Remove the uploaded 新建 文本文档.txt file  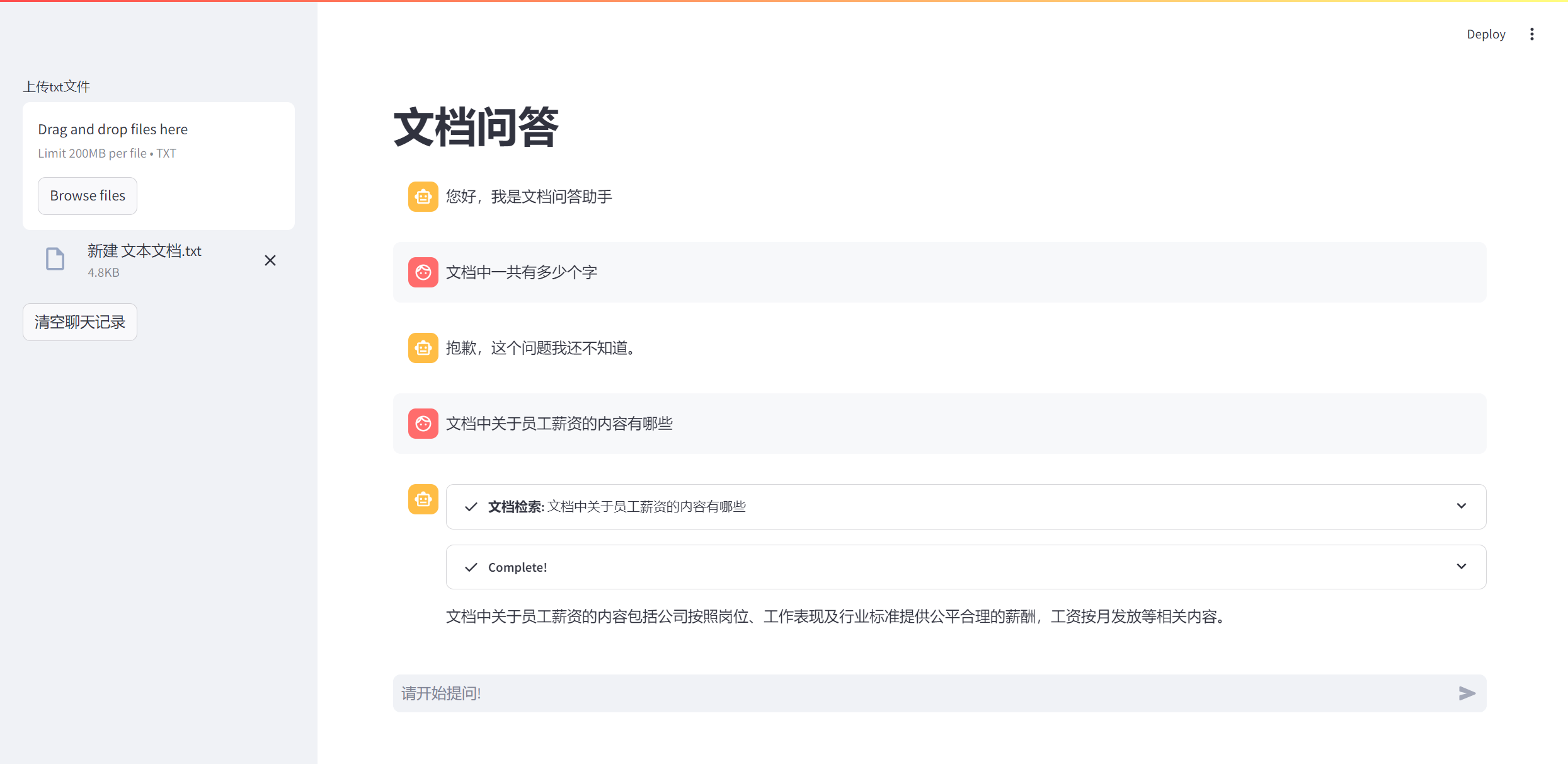(x=270, y=260)
